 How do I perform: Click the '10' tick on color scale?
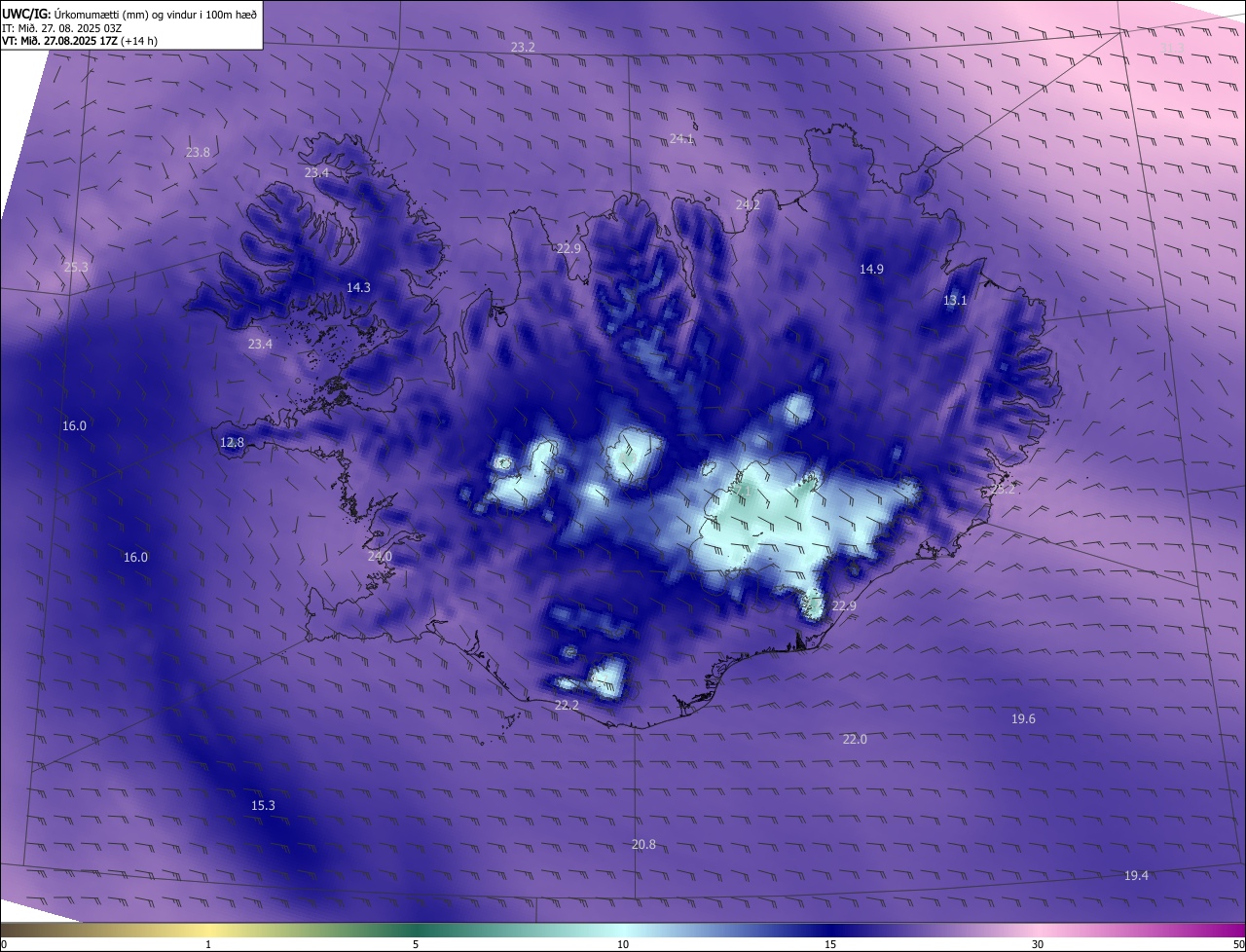(623, 944)
